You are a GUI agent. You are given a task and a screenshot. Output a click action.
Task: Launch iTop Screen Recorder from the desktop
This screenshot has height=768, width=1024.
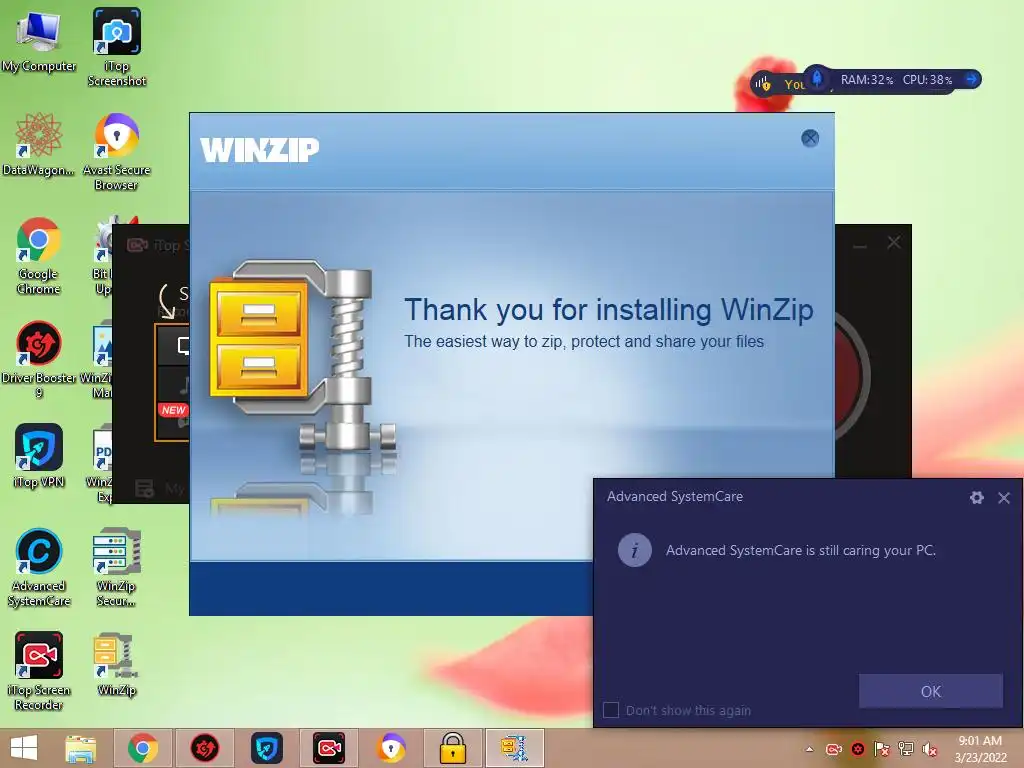pos(39,671)
